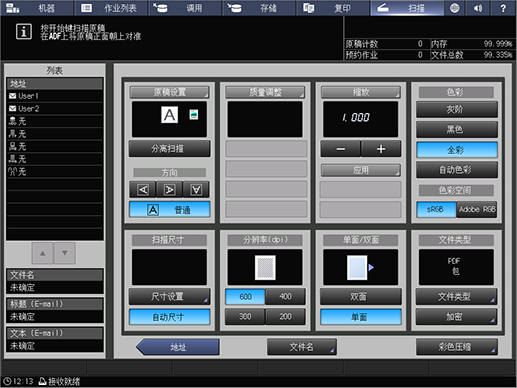Open 尺寸设置 size settings

pyautogui.click(x=169, y=297)
